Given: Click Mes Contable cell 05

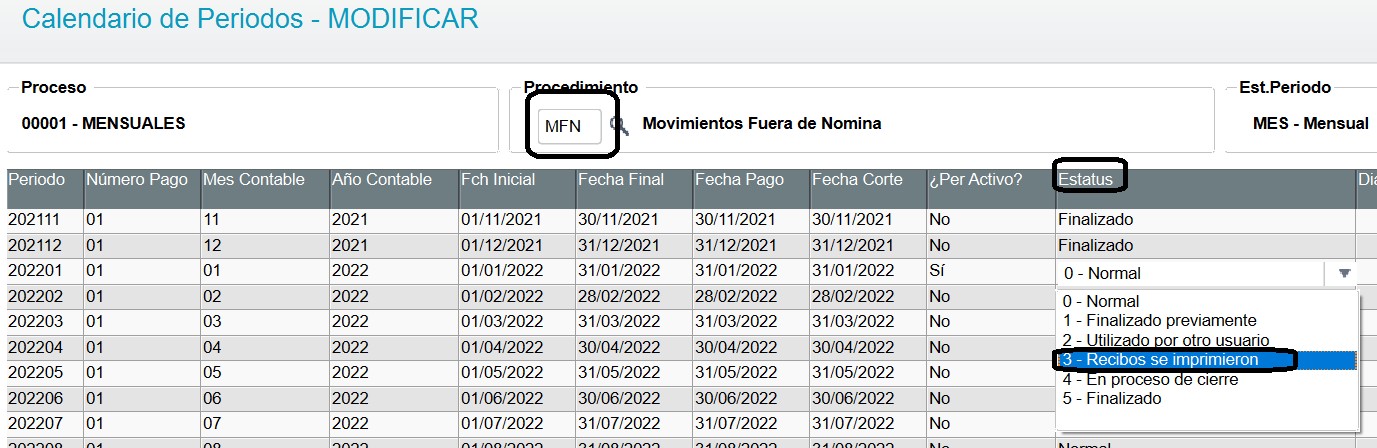Looking at the screenshot, I should (x=265, y=372).
